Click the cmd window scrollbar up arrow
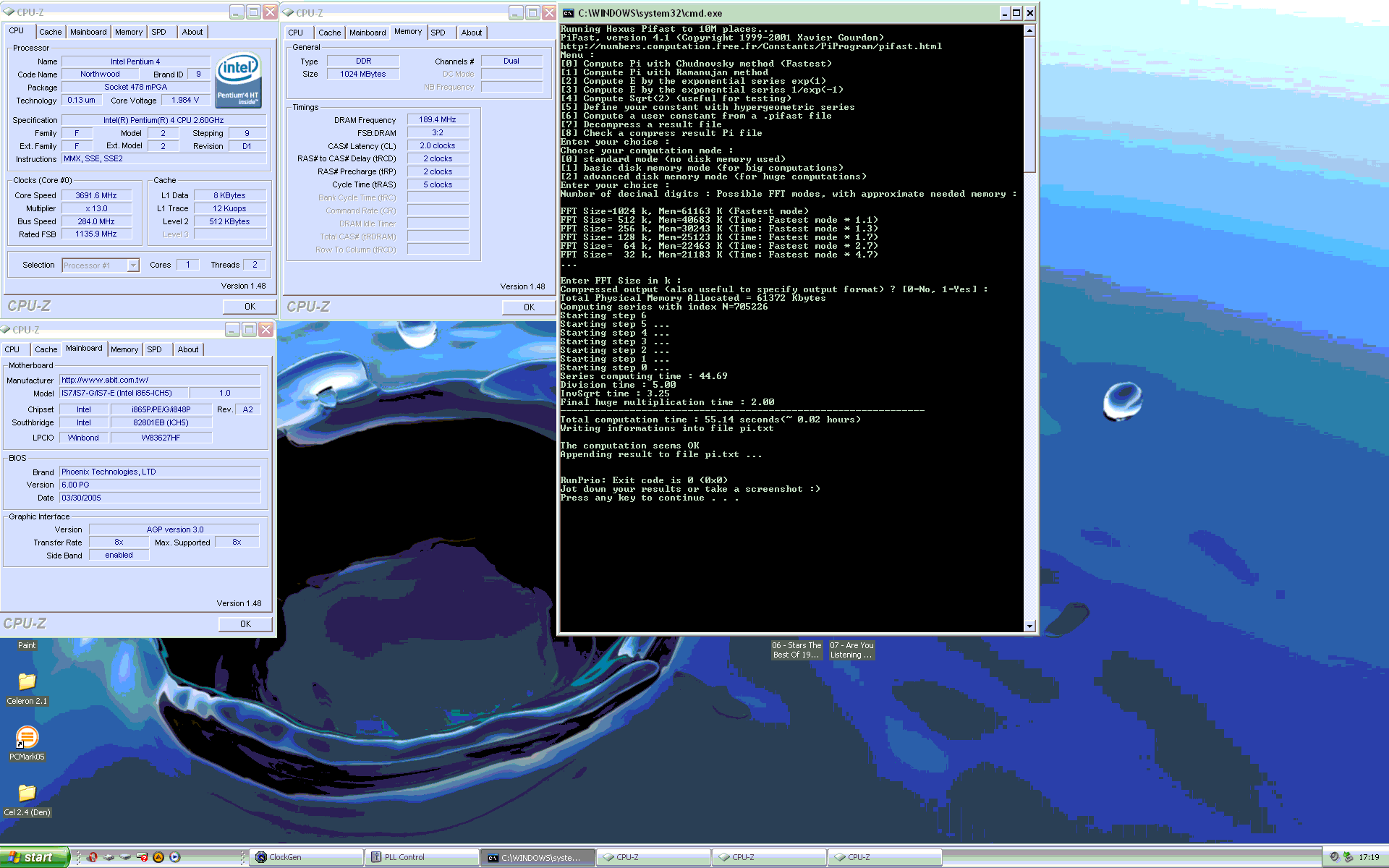 (1030, 30)
